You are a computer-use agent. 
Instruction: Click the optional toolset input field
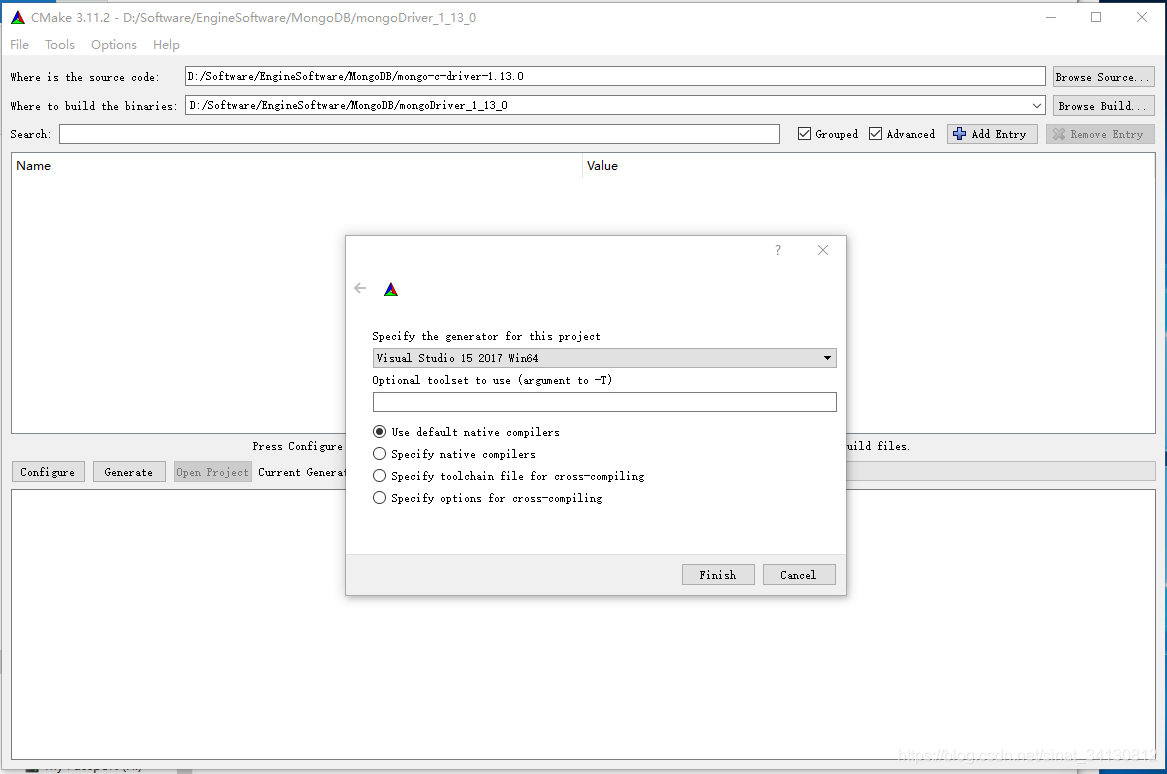coord(604,402)
